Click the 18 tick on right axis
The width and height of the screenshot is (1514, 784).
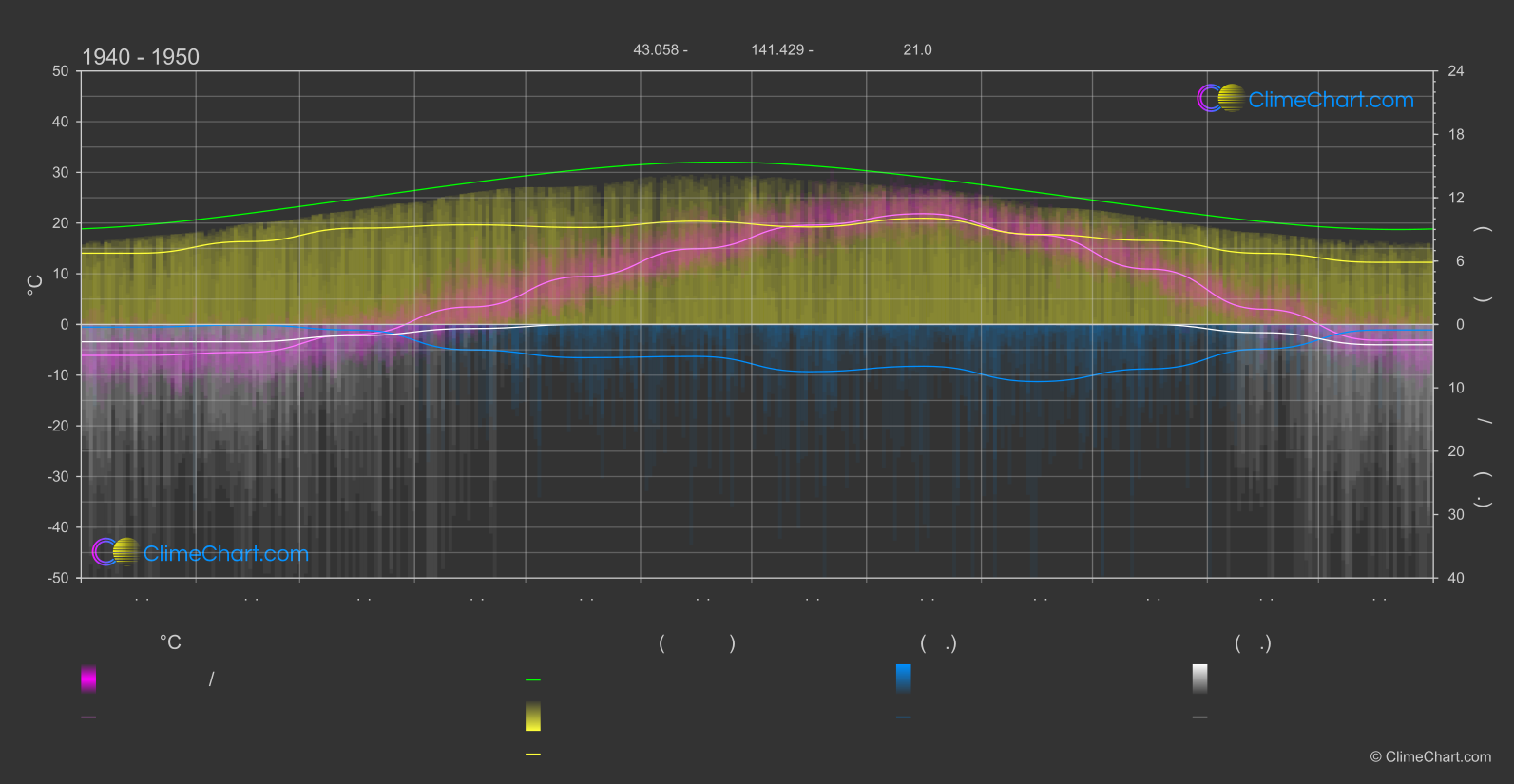(x=1456, y=135)
